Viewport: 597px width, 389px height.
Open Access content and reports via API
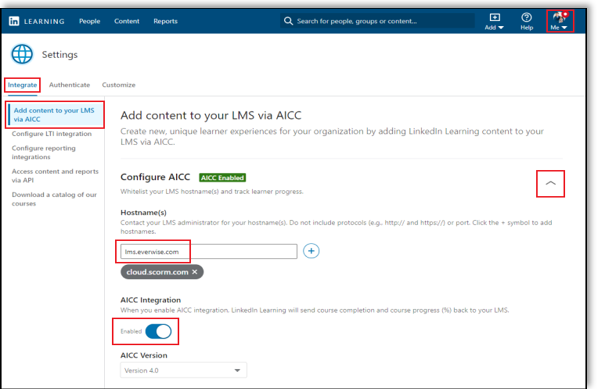pos(55,175)
